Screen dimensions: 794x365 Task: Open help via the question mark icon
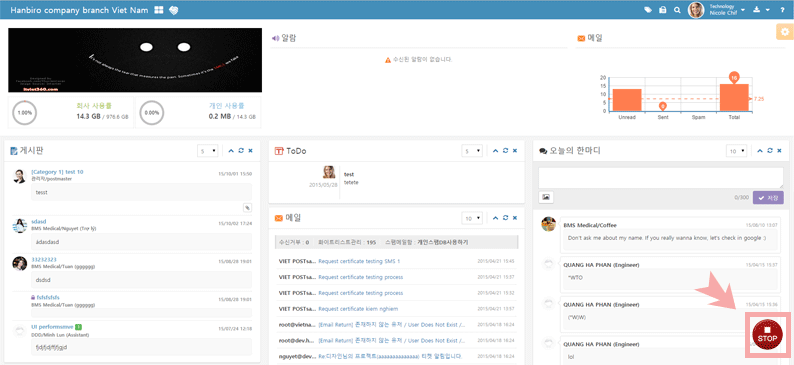tap(782, 10)
